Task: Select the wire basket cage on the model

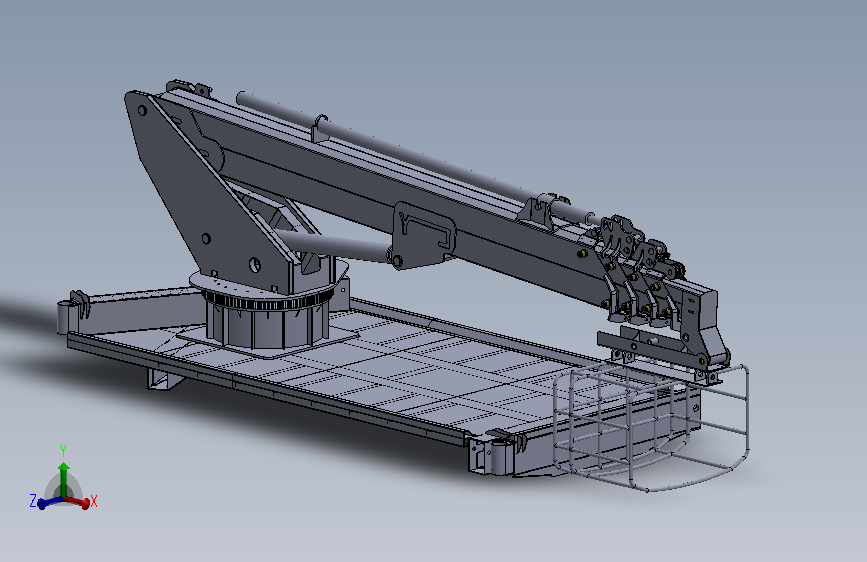Action: (x=651, y=426)
